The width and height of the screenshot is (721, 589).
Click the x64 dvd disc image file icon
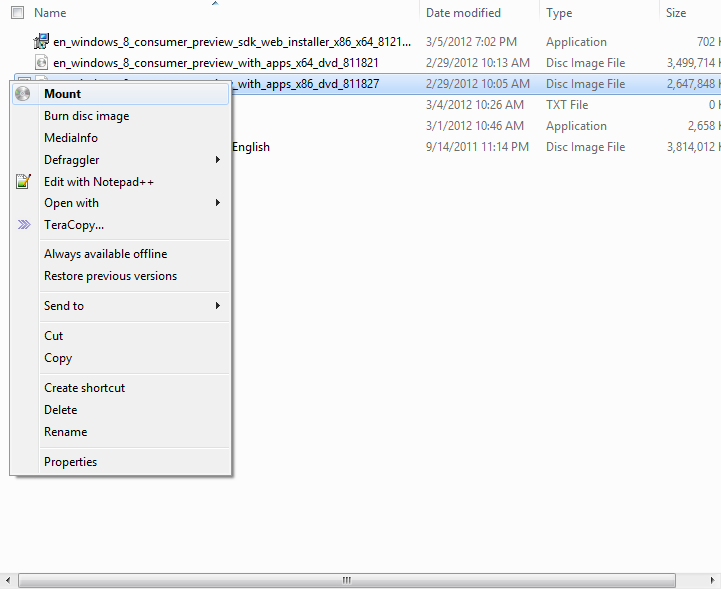pos(41,62)
